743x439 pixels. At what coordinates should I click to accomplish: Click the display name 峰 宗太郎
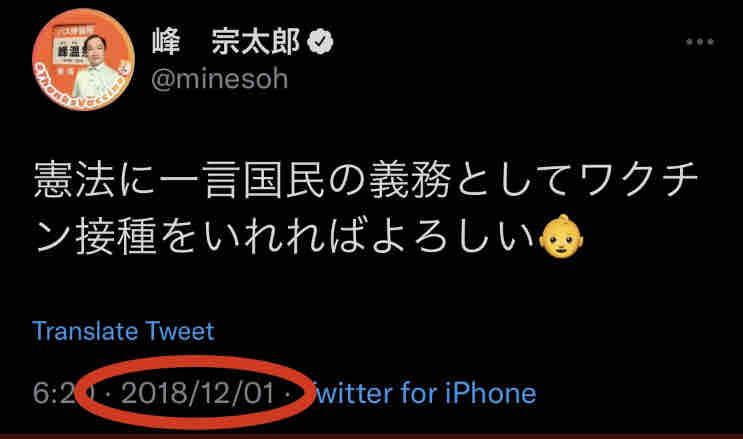pyautogui.click(x=226, y=42)
